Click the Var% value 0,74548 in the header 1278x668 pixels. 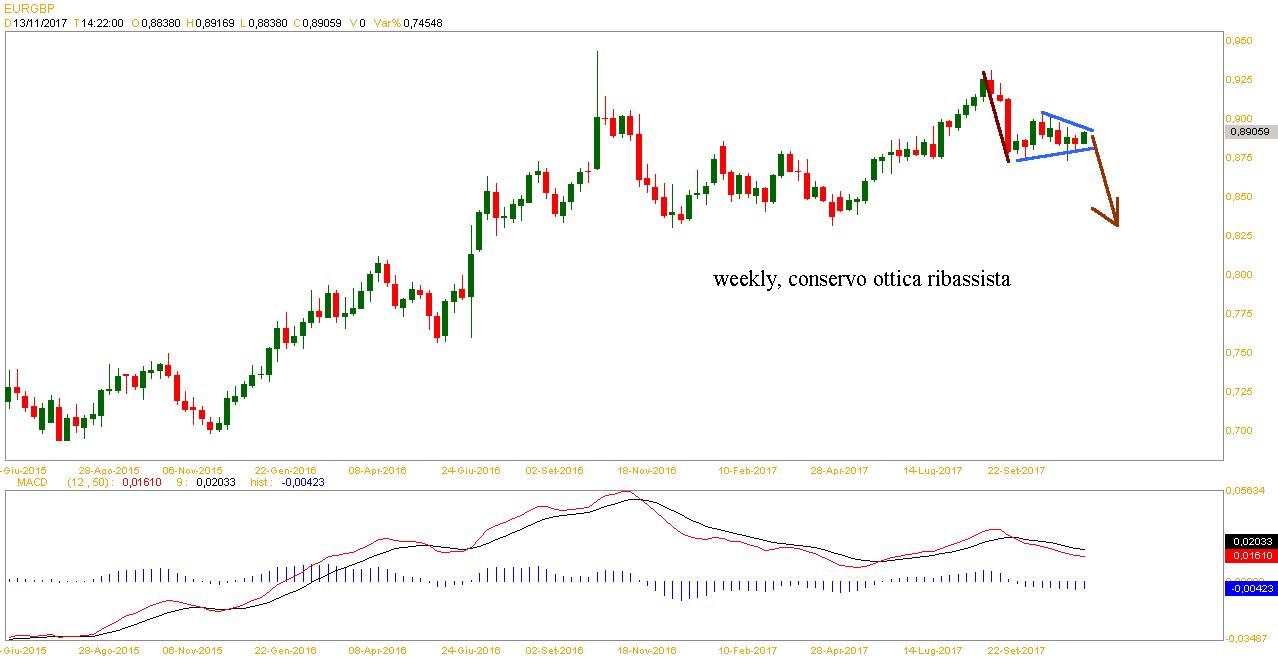click(419, 23)
